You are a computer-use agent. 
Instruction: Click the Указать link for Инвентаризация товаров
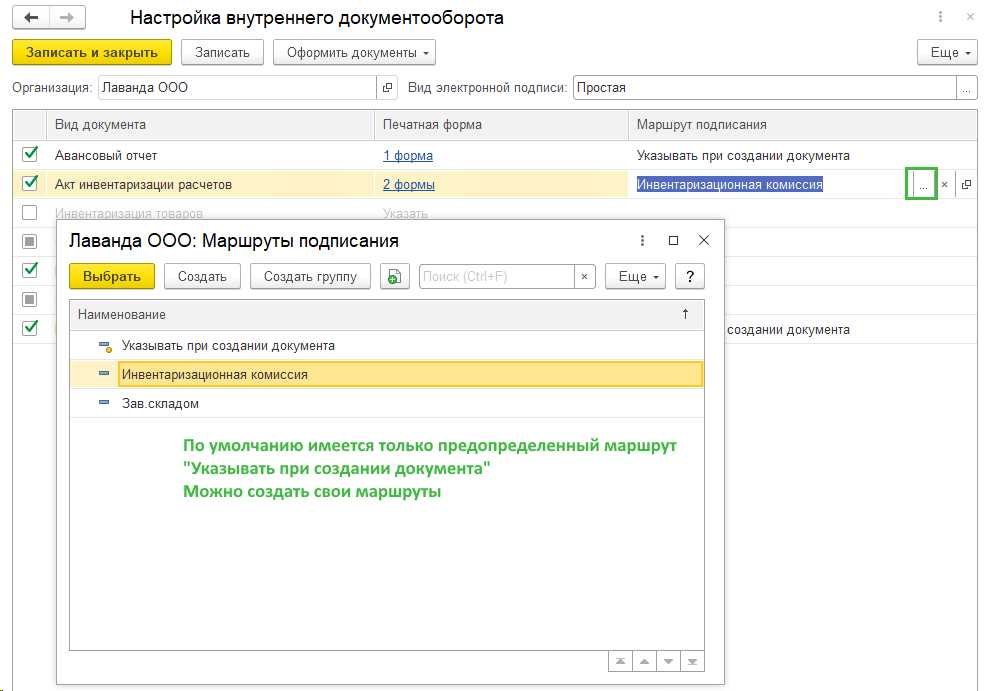point(405,213)
